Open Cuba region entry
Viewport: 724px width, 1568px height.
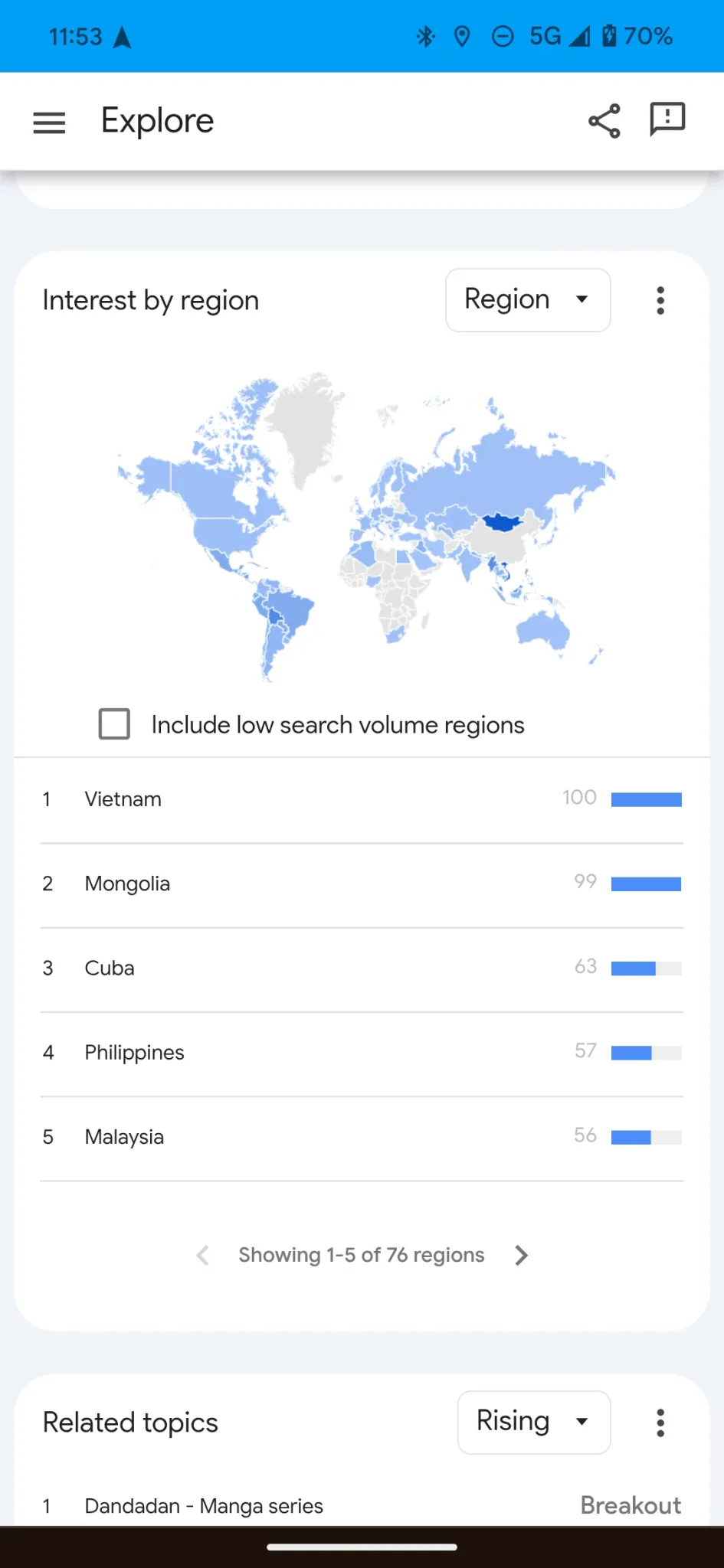click(x=362, y=969)
